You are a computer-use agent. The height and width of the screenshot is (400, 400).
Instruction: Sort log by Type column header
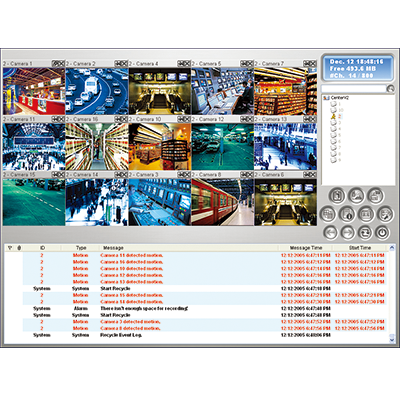coord(81,248)
